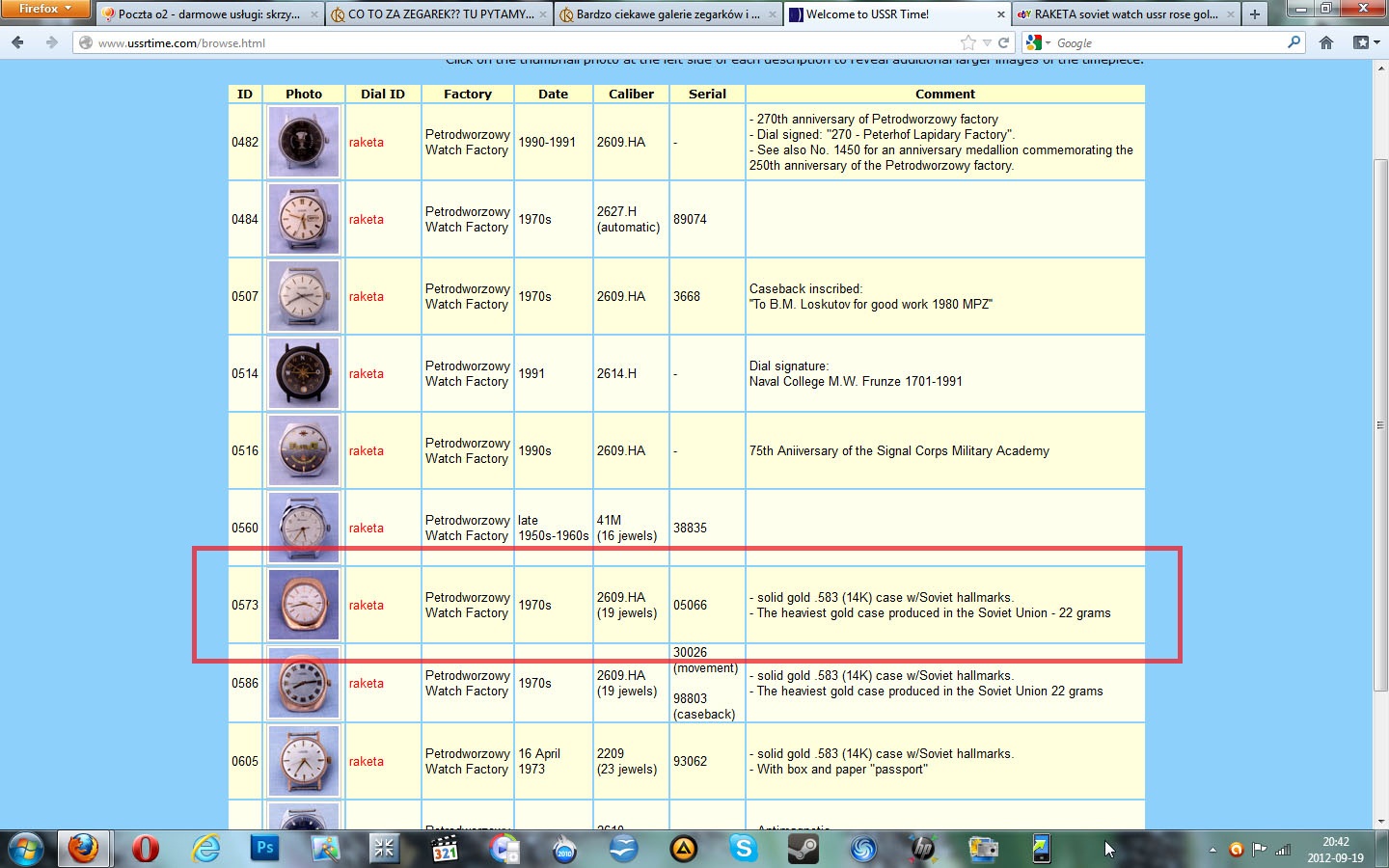Viewport: 1389px width, 868px height.
Task: Click the date '16 April 1973'
Action: (x=539, y=761)
